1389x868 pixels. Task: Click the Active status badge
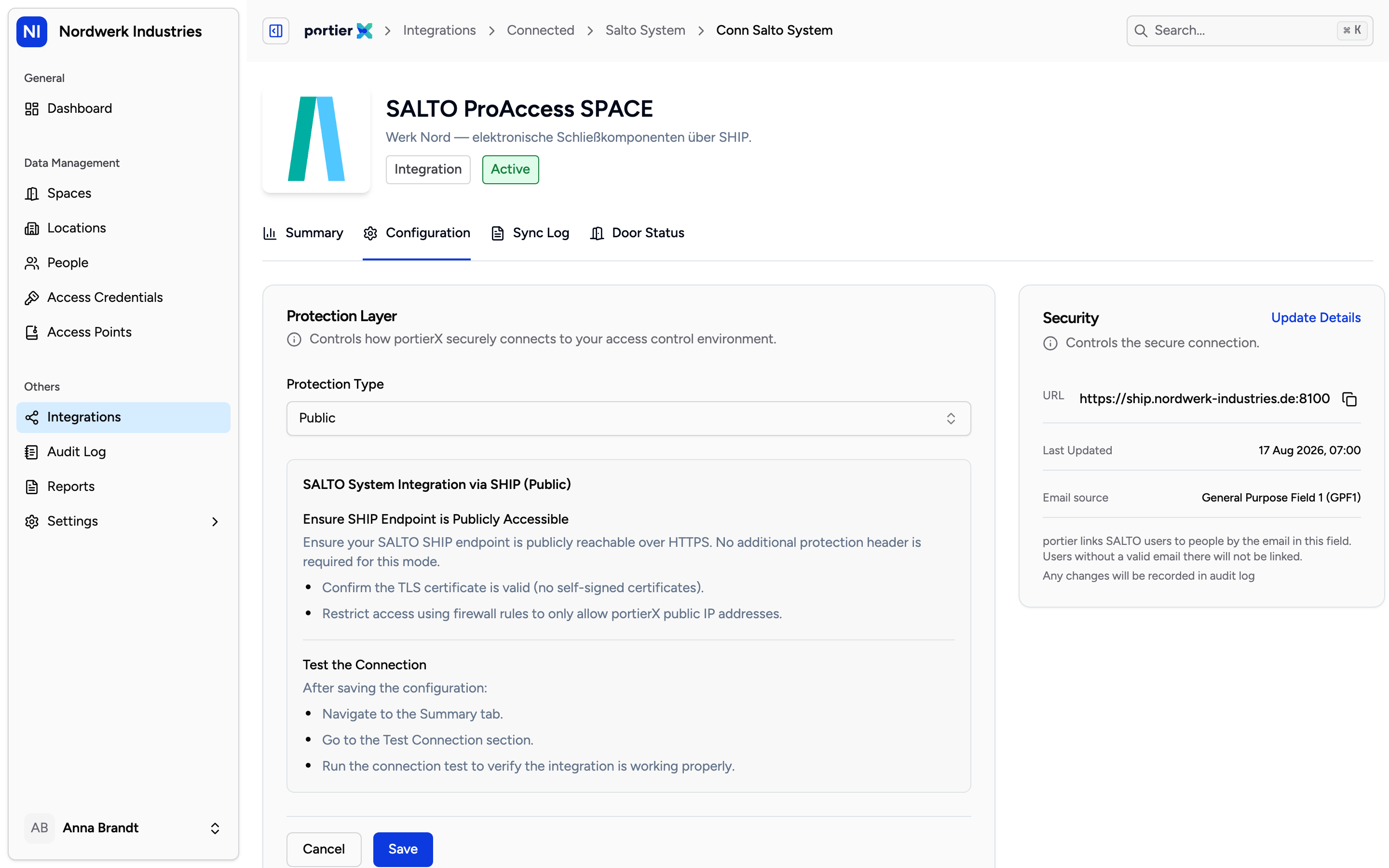tap(510, 169)
